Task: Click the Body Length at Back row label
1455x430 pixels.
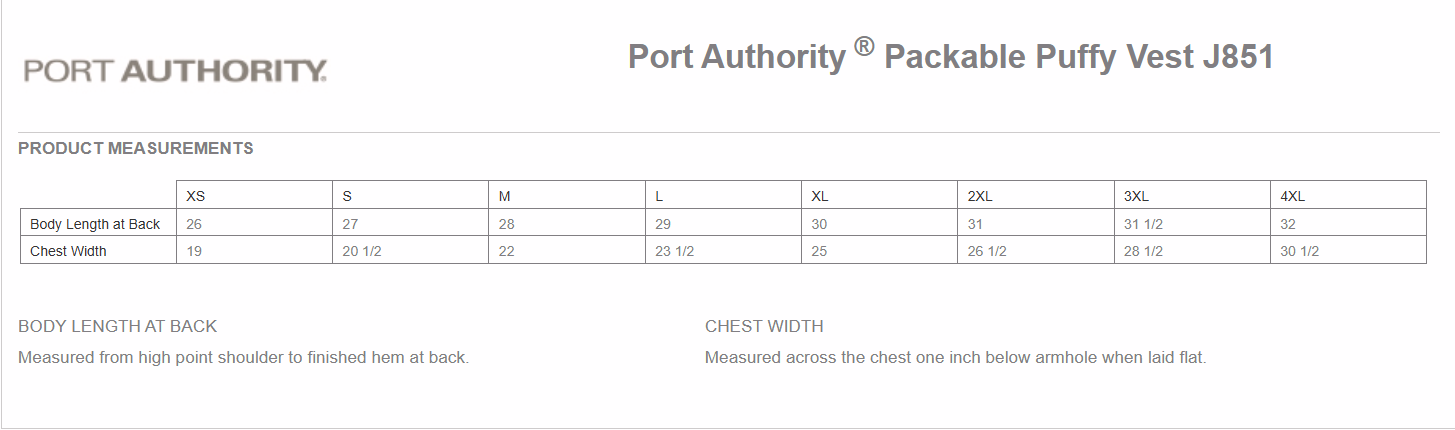Action: tap(95, 224)
